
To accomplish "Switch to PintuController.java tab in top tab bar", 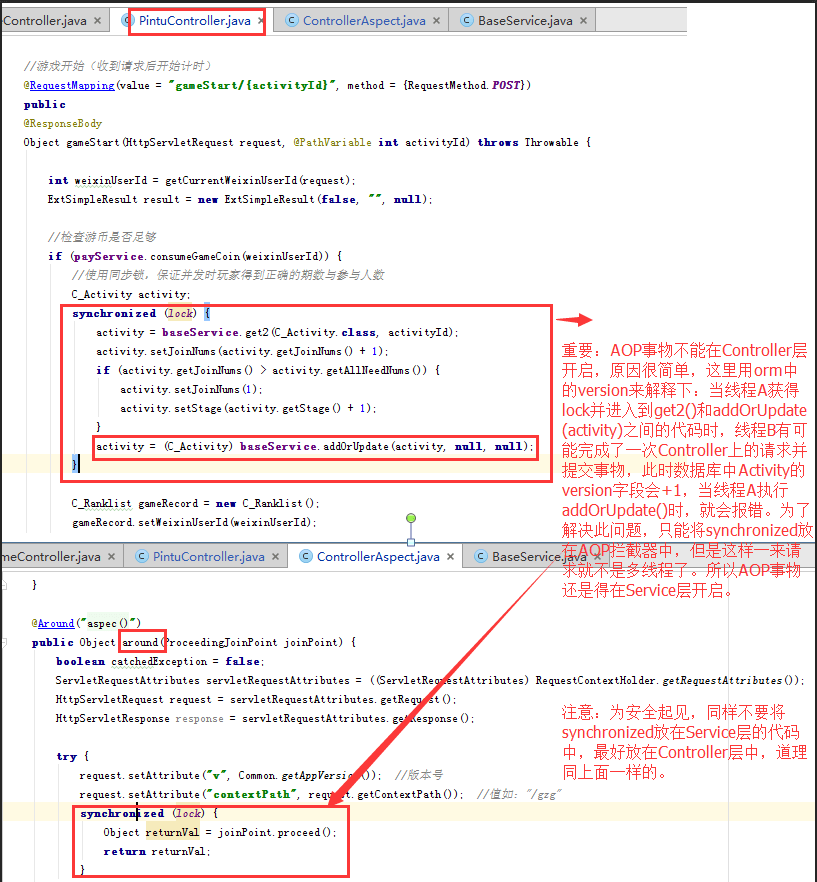I will pos(195,21).
